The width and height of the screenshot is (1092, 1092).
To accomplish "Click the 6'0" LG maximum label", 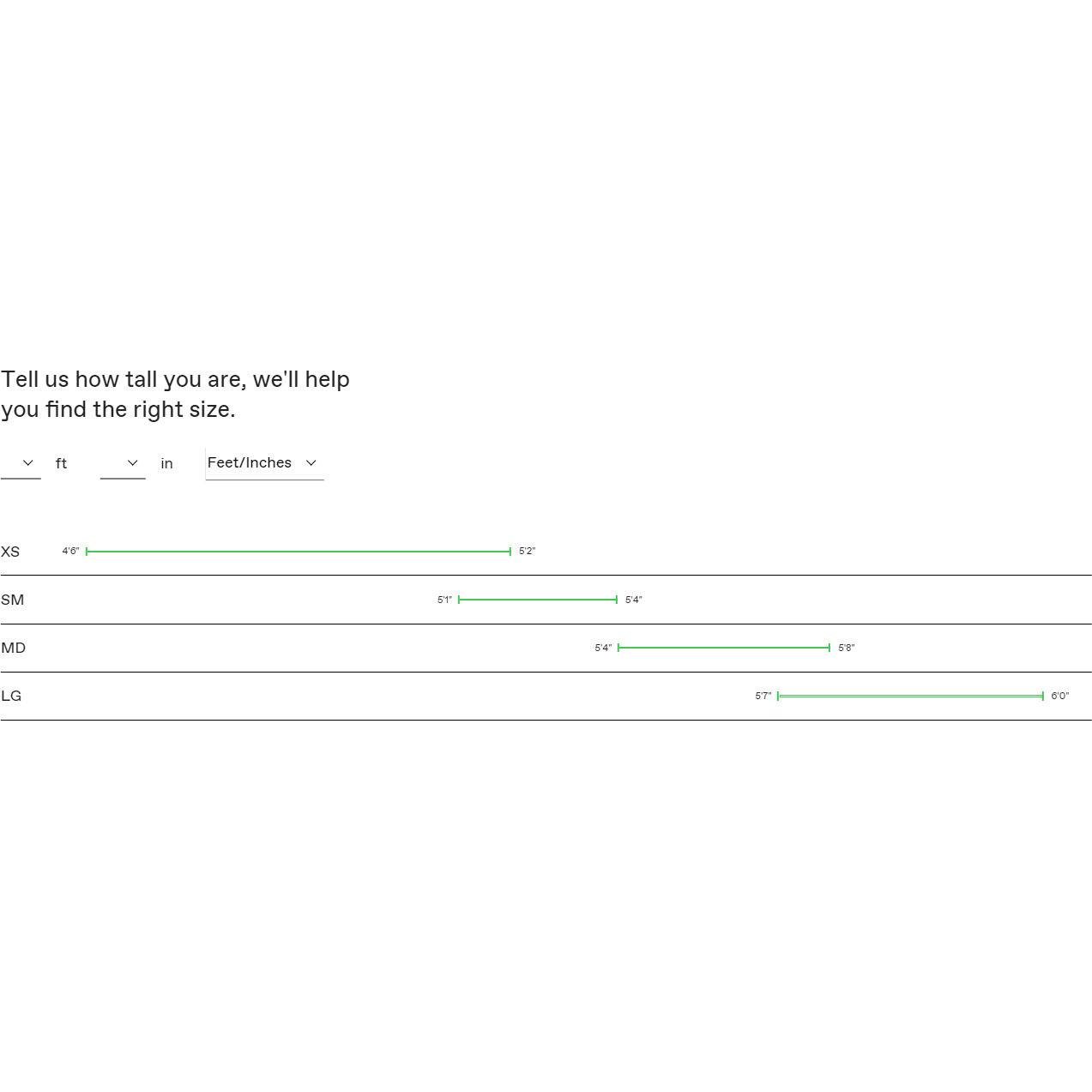I will click(x=1060, y=696).
